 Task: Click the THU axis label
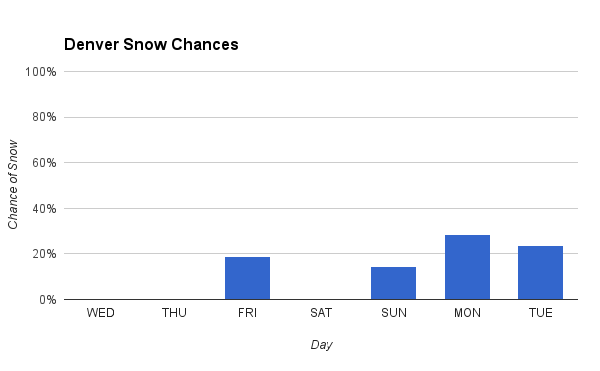[174, 313]
